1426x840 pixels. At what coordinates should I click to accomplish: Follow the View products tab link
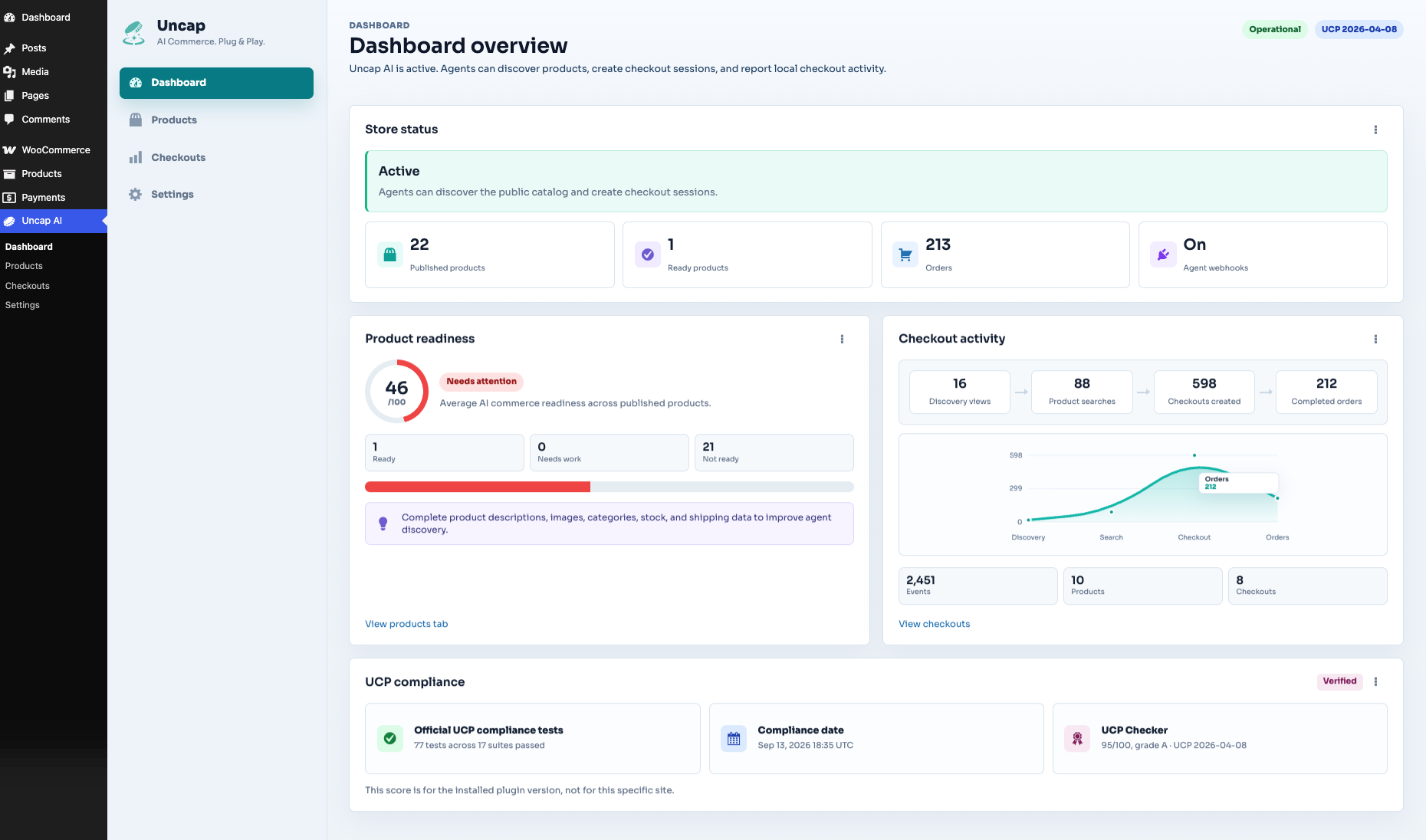(406, 624)
